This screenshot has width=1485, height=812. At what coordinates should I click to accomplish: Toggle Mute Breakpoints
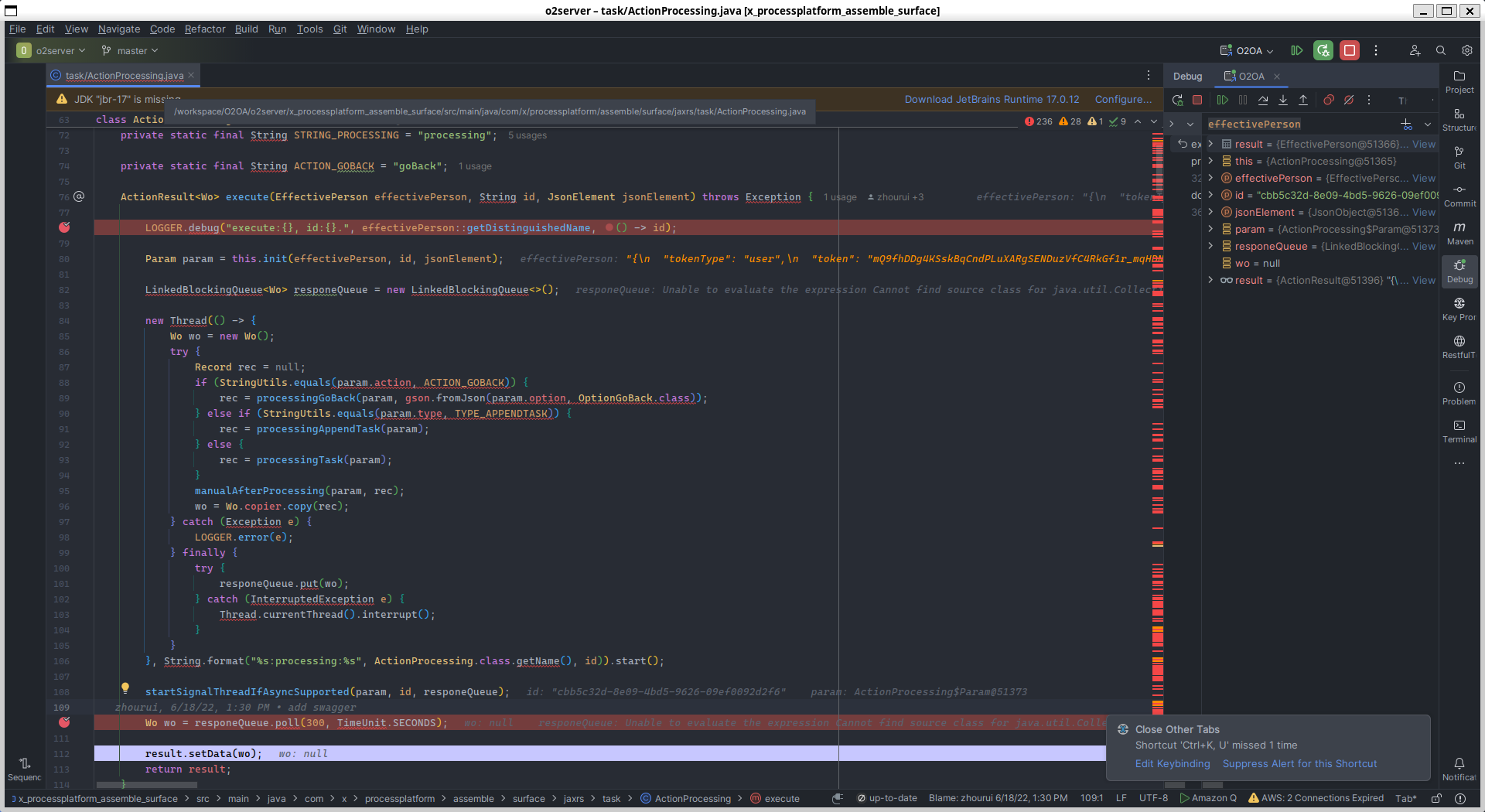1348,100
